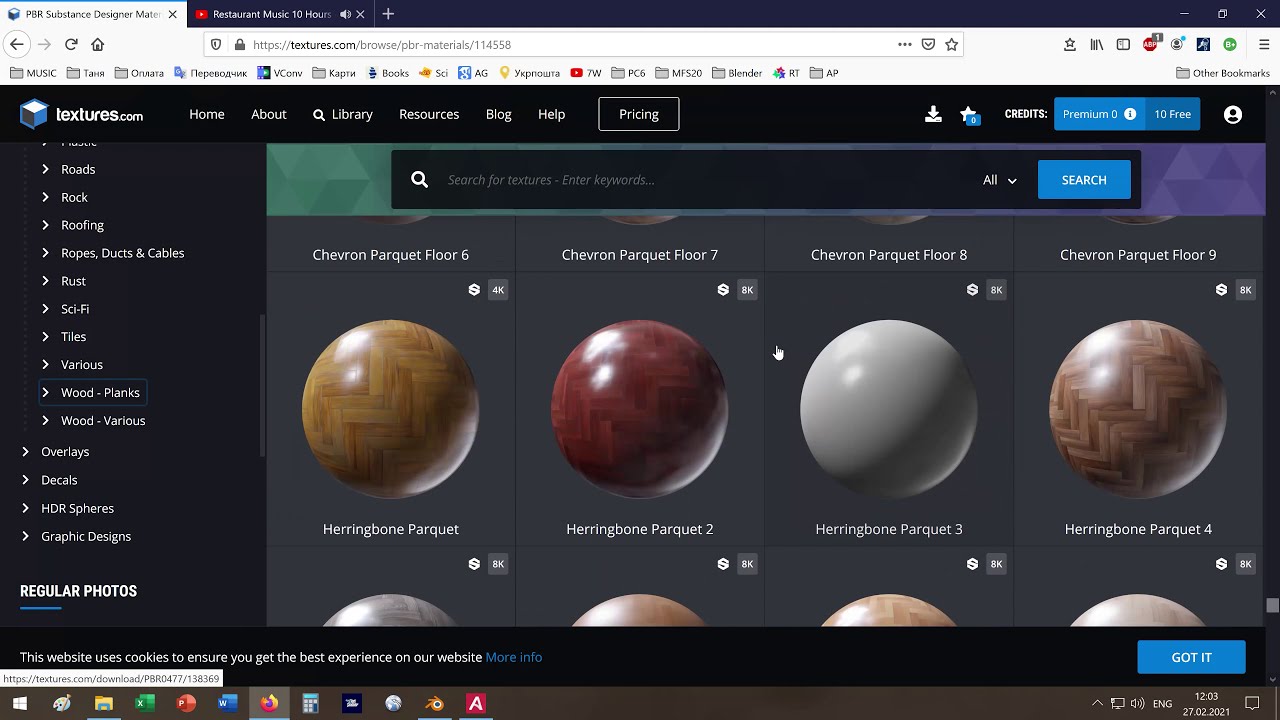The width and height of the screenshot is (1280, 720).
Task: Open the More info cookie link
Action: 514,657
